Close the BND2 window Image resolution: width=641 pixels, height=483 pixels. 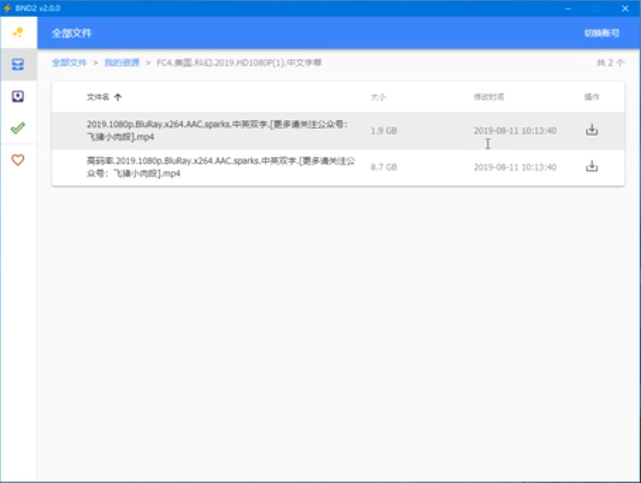[x=625, y=8]
